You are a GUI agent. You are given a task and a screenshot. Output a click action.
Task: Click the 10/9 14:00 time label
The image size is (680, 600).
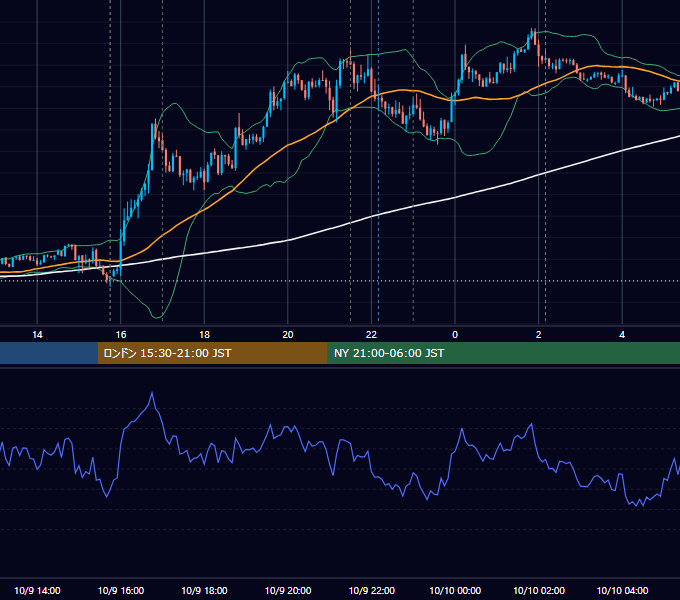[x=37, y=590]
